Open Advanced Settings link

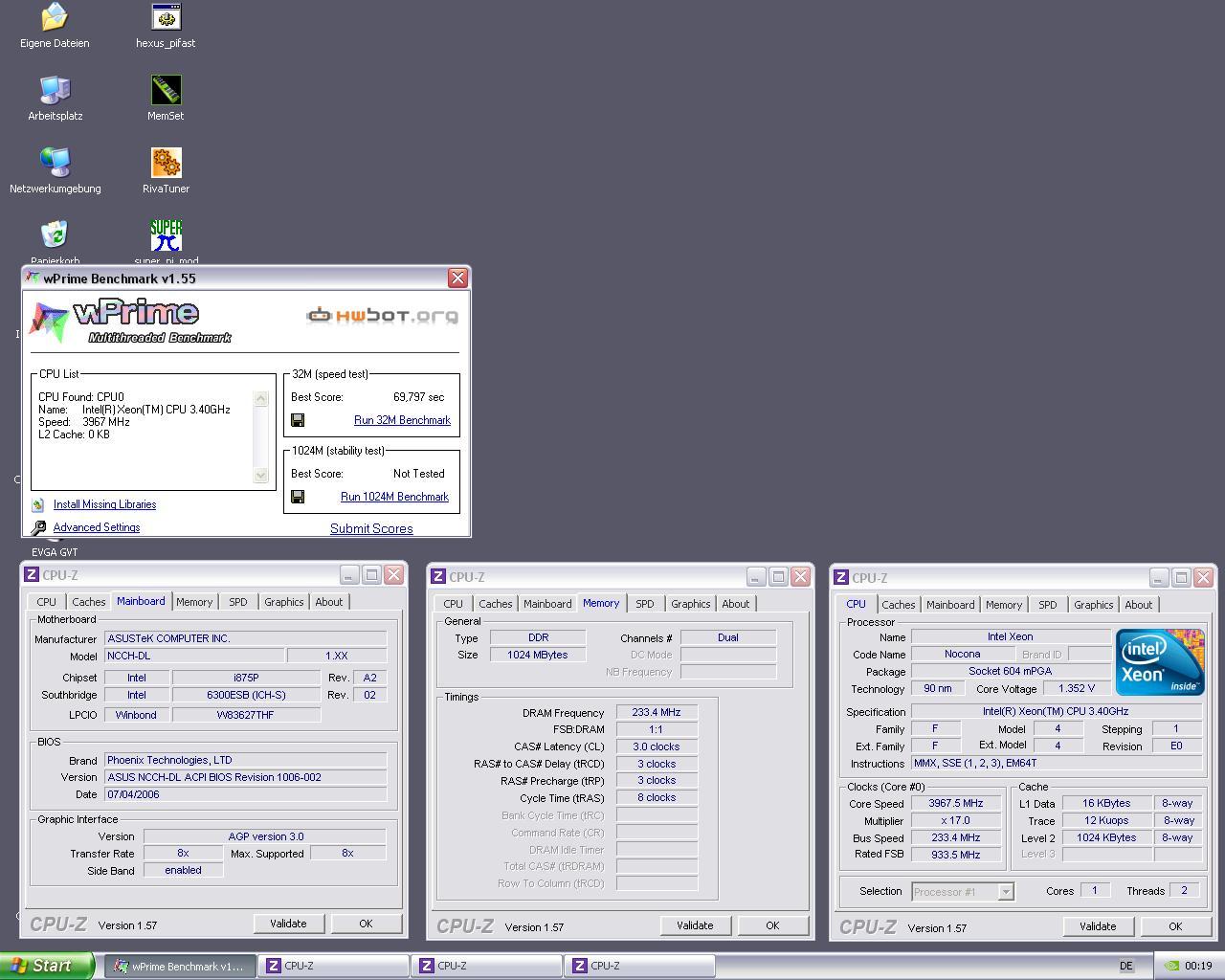(97, 527)
